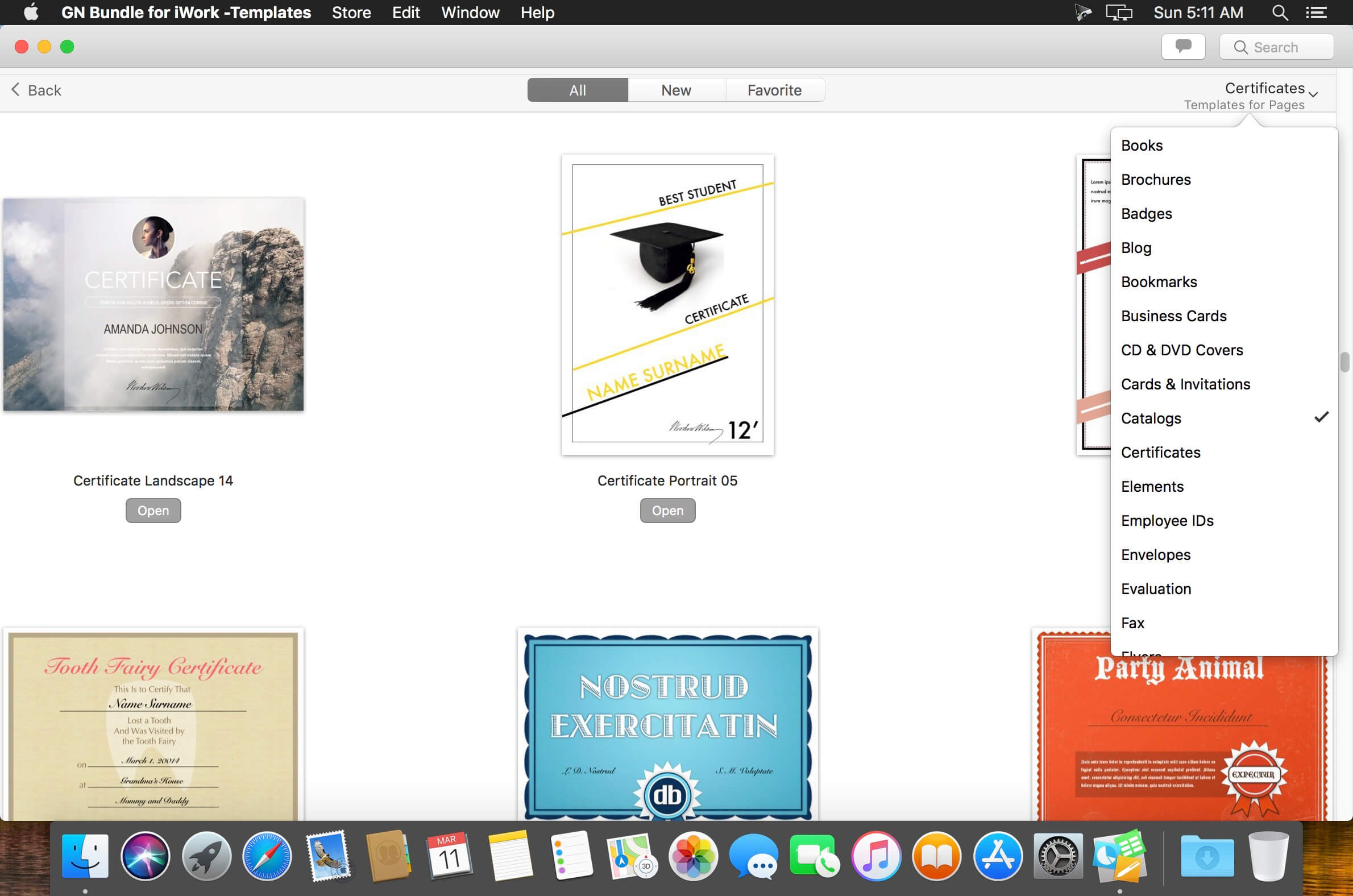Choose Elements category
The height and width of the screenshot is (896, 1353).
1224,486
